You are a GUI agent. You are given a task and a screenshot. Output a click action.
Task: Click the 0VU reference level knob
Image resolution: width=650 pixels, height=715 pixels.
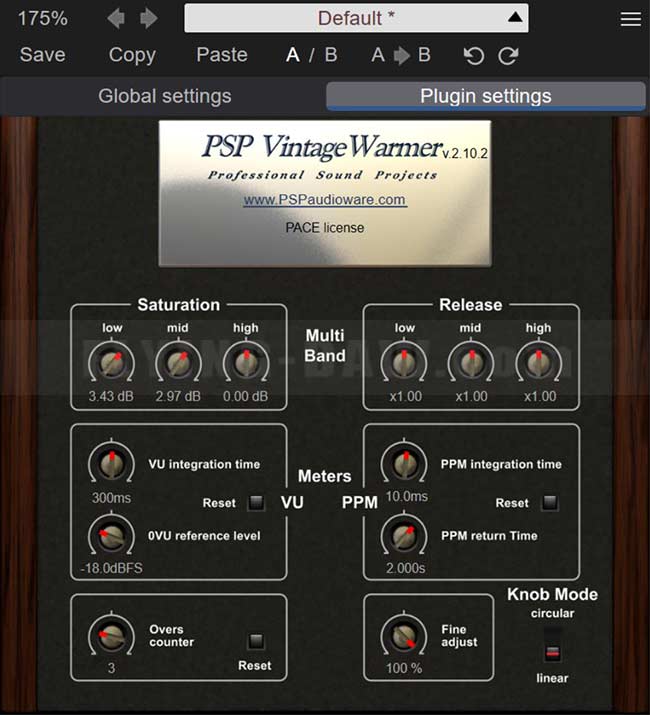[111, 536]
